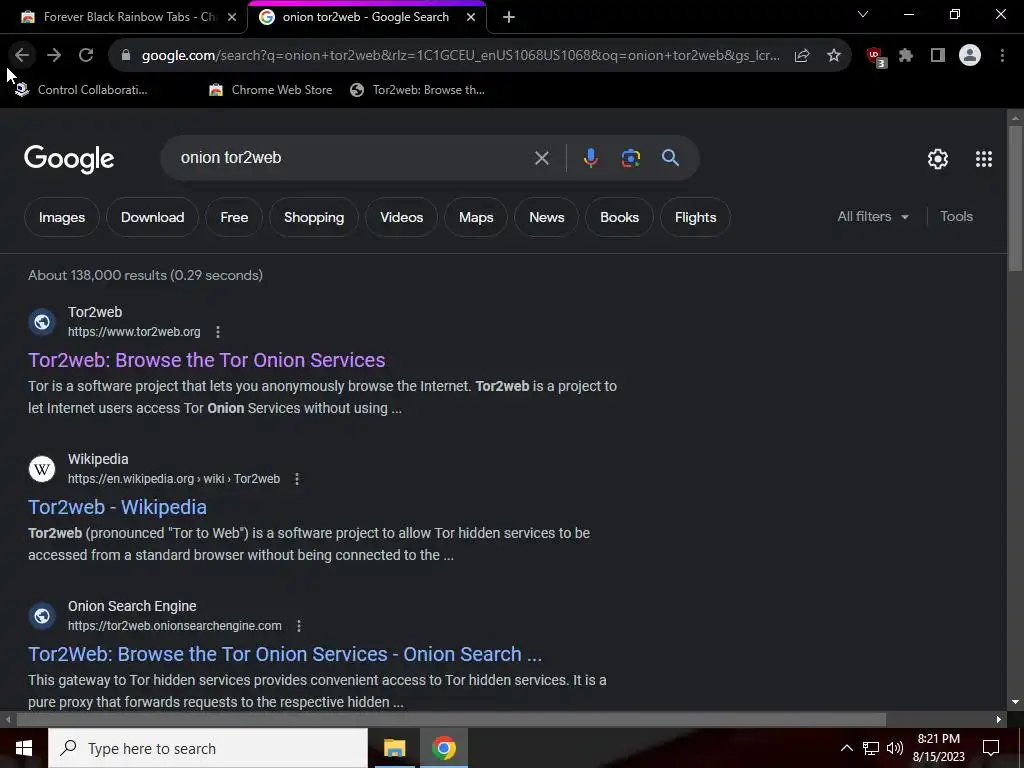Viewport: 1024px width, 768px height.
Task: Click the vertical page scrollbar
Action: [x=1015, y=198]
